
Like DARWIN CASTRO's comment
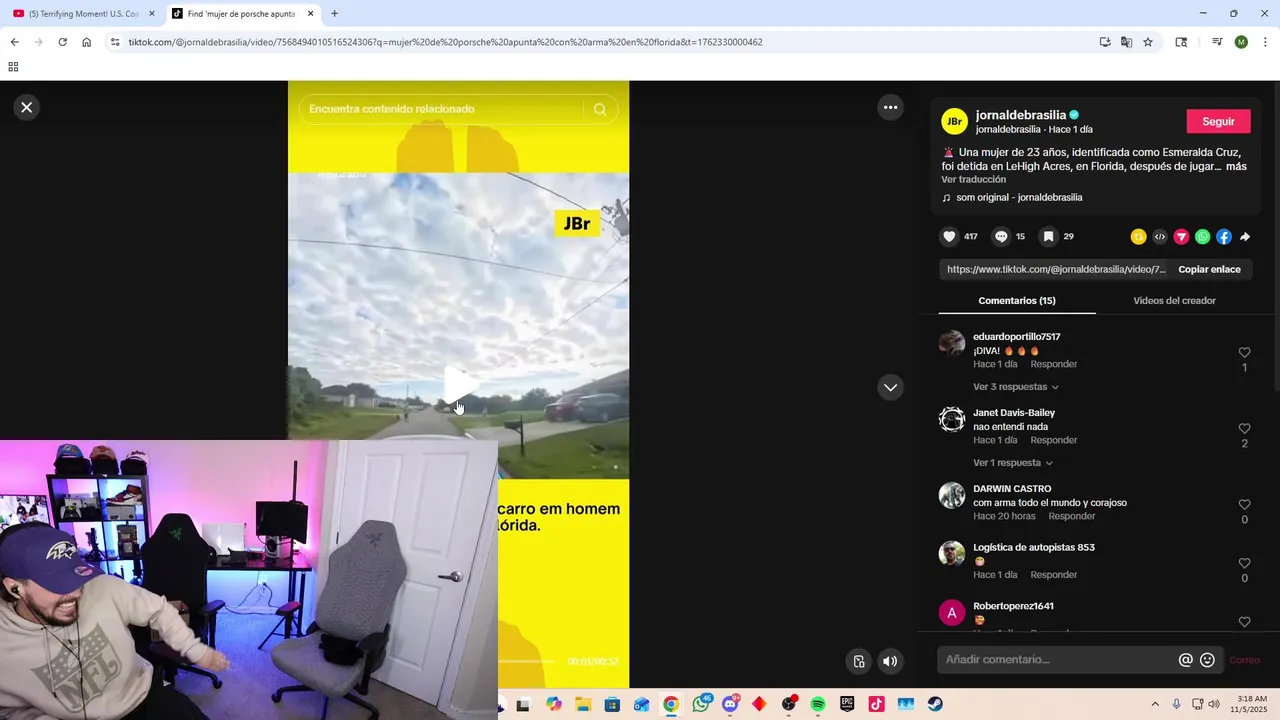coord(1244,505)
